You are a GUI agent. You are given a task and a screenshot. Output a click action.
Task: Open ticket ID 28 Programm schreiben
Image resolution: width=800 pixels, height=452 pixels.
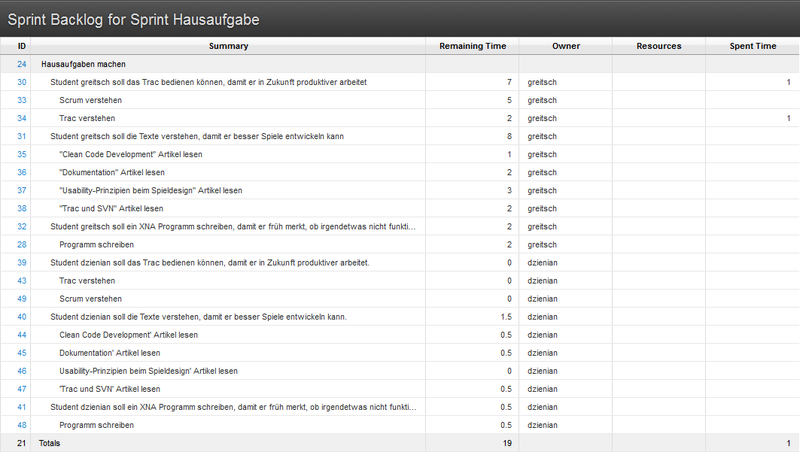point(21,244)
